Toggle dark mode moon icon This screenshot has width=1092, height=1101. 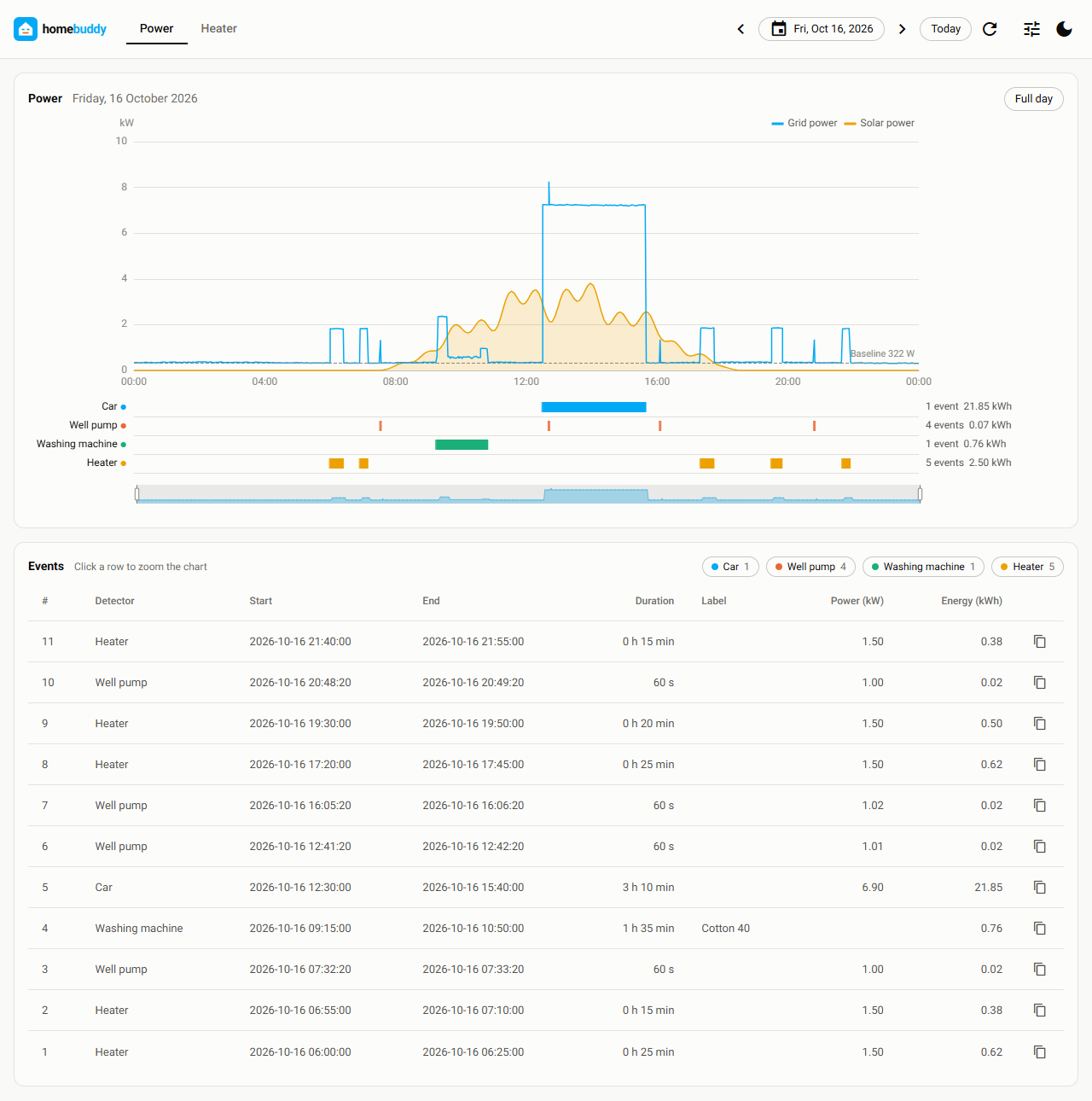click(x=1064, y=29)
